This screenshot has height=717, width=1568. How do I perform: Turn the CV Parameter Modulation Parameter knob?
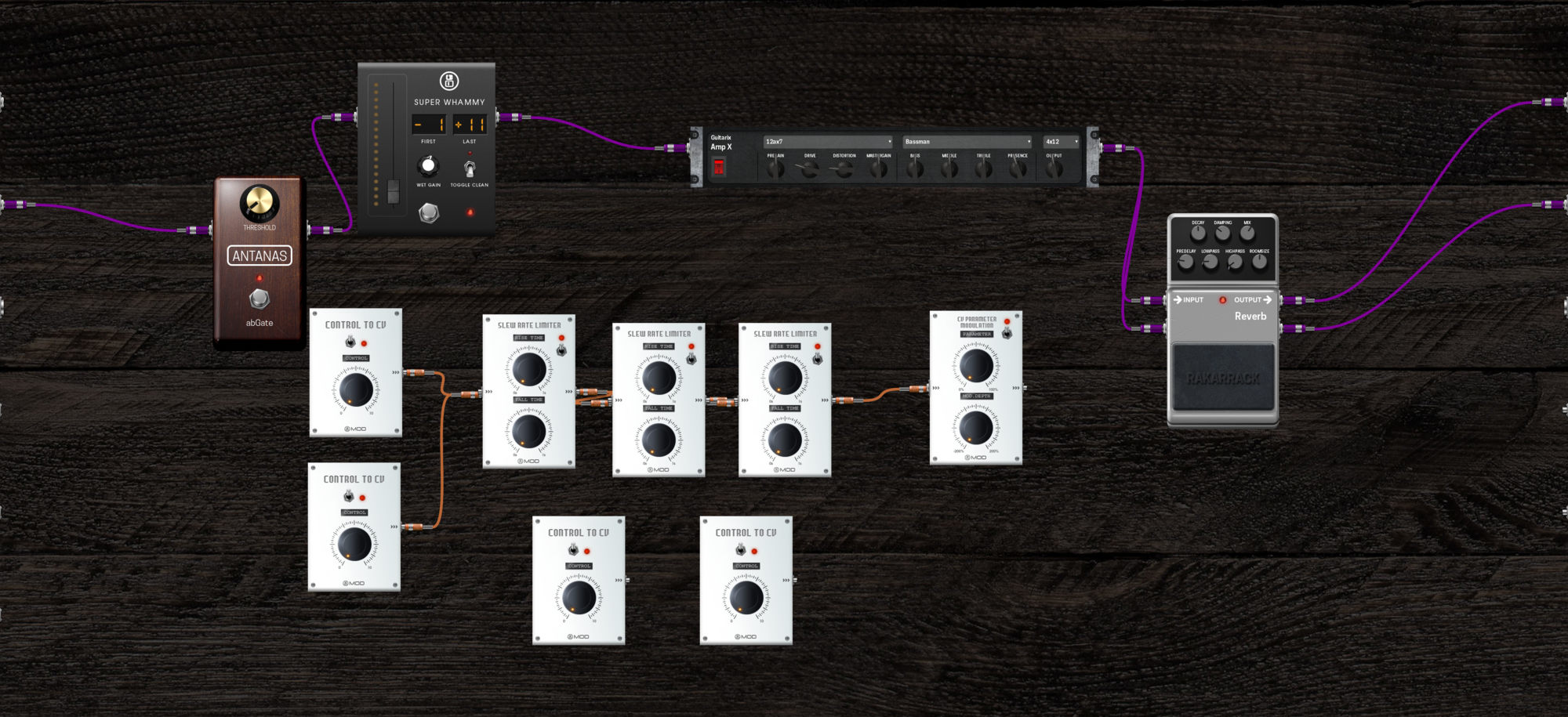pos(977,364)
